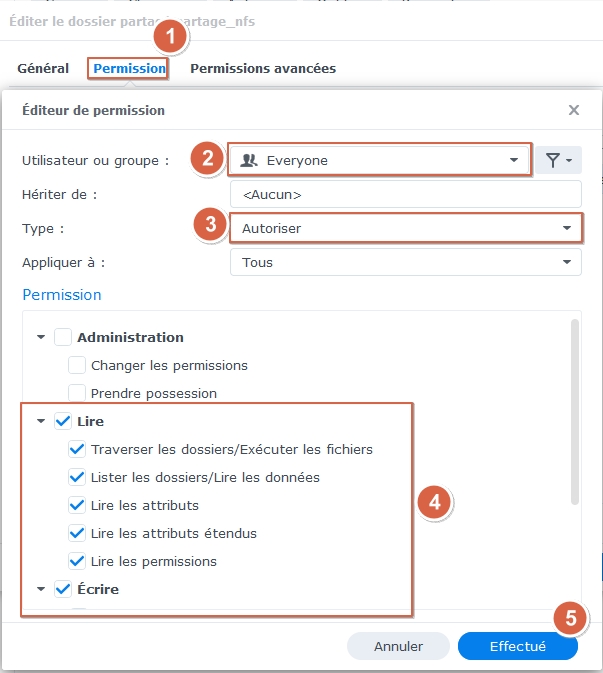Check the Prendre possession option
603x673 pixels.
(77, 393)
